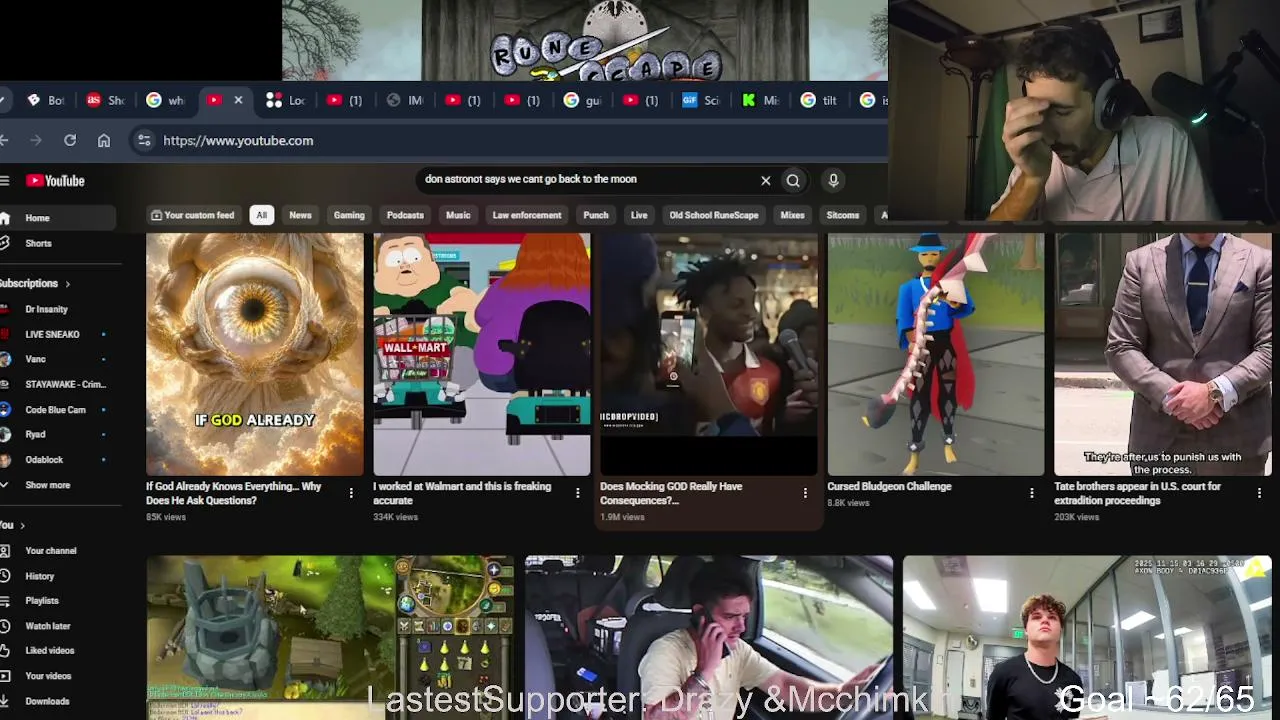Open site information icon in address bar
Viewport: 1280px width, 720px height.
click(144, 141)
